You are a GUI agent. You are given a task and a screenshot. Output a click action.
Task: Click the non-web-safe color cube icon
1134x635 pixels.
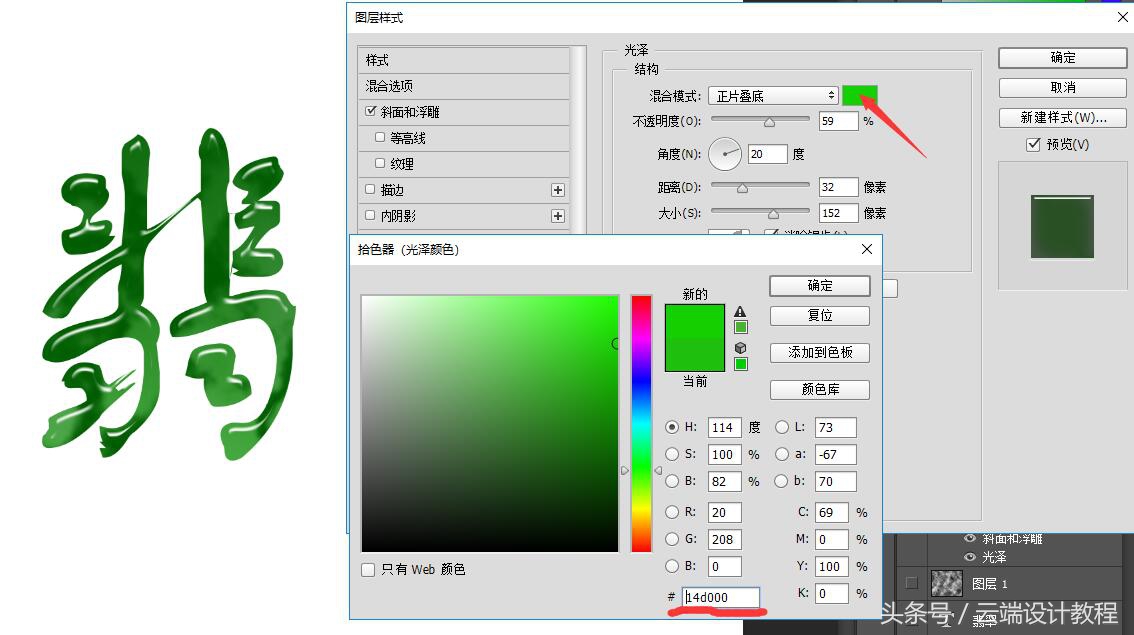pos(738,348)
